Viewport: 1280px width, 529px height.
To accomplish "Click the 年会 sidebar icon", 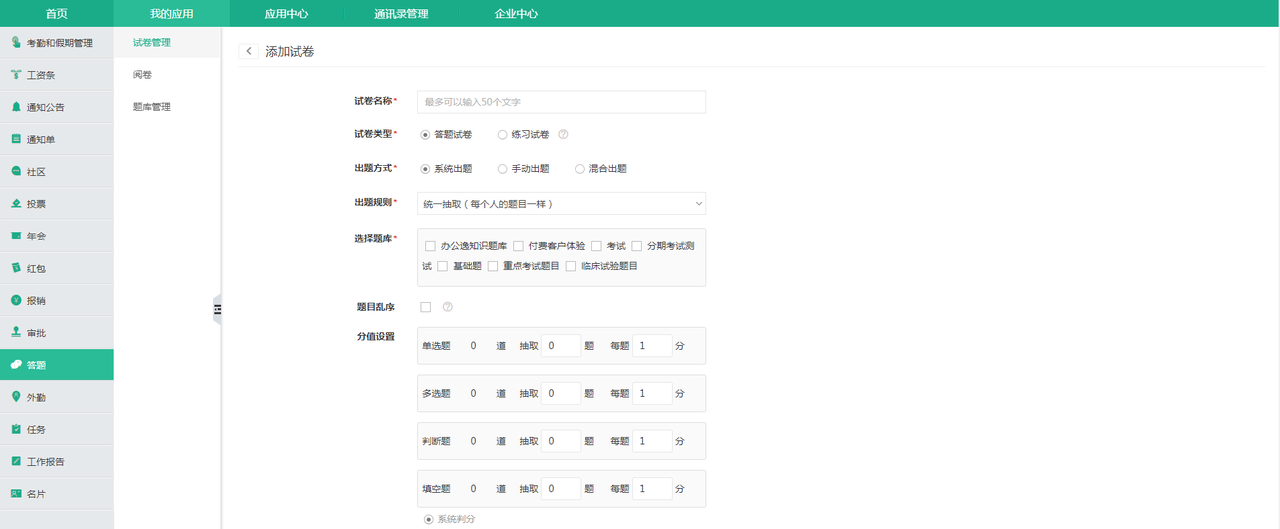I will pos(16,236).
